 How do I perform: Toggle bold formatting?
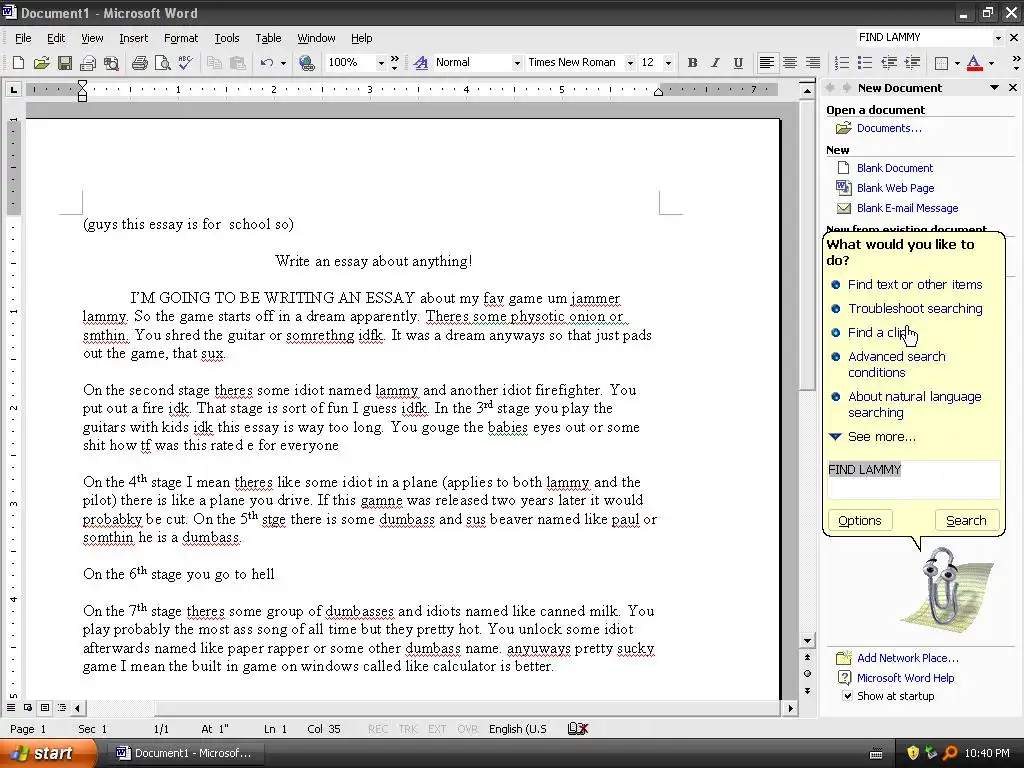[692, 63]
